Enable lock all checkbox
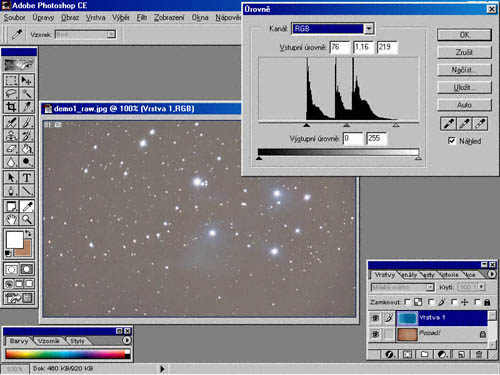Image resolution: width=500 pixels, height=375 pixels. pyautogui.click(x=477, y=302)
